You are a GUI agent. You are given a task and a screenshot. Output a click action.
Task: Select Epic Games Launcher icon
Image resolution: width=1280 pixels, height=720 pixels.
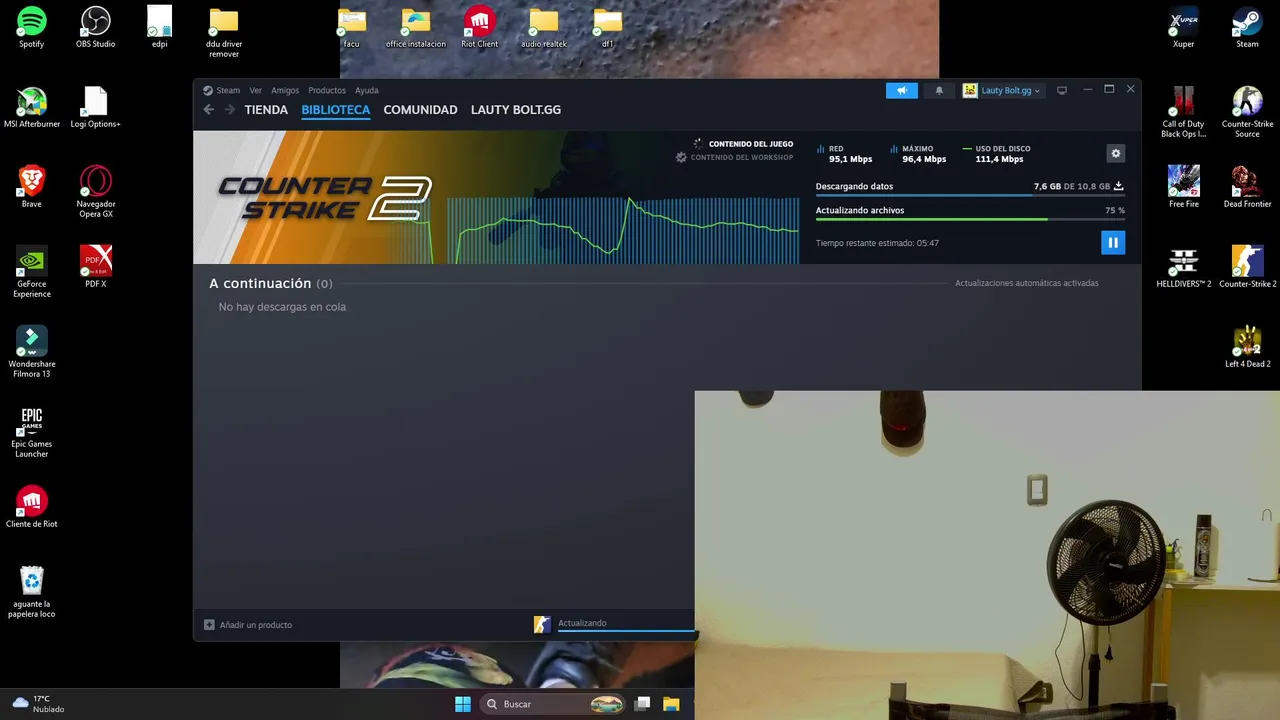point(32,432)
